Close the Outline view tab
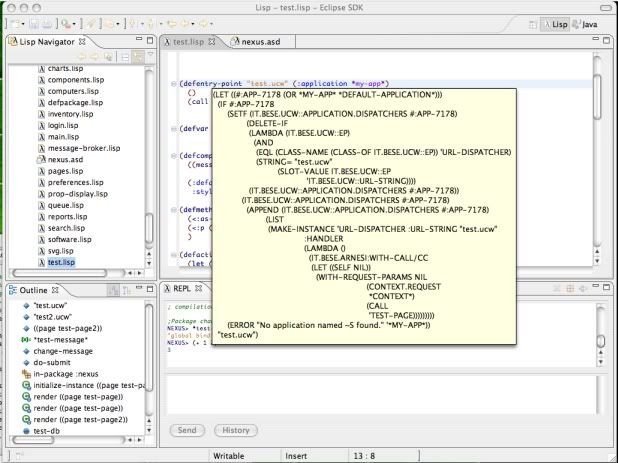This screenshot has height=463, width=618. 55,290
